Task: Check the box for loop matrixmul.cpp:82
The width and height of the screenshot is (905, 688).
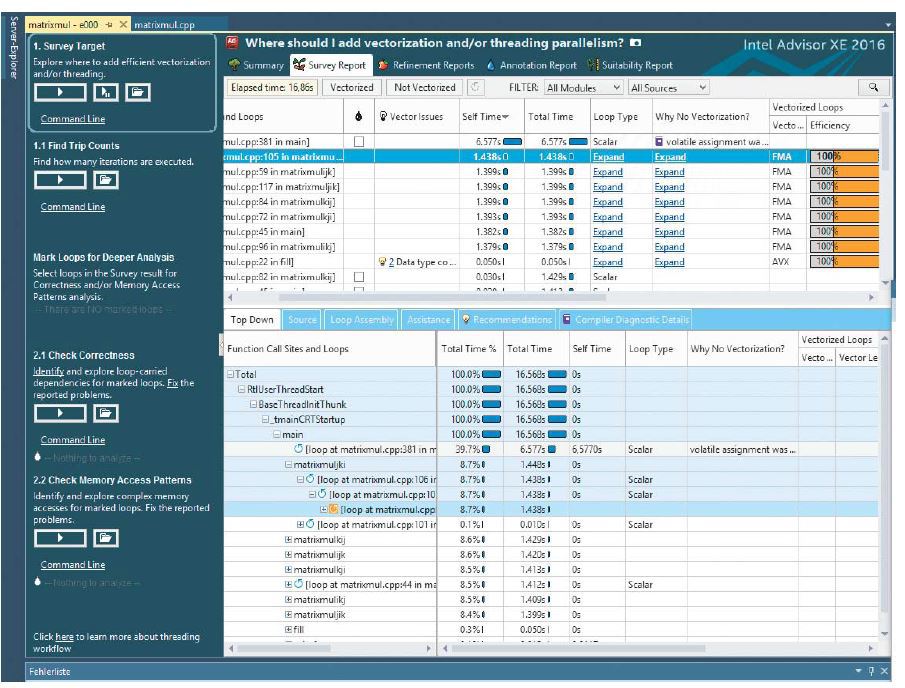Action: point(359,276)
